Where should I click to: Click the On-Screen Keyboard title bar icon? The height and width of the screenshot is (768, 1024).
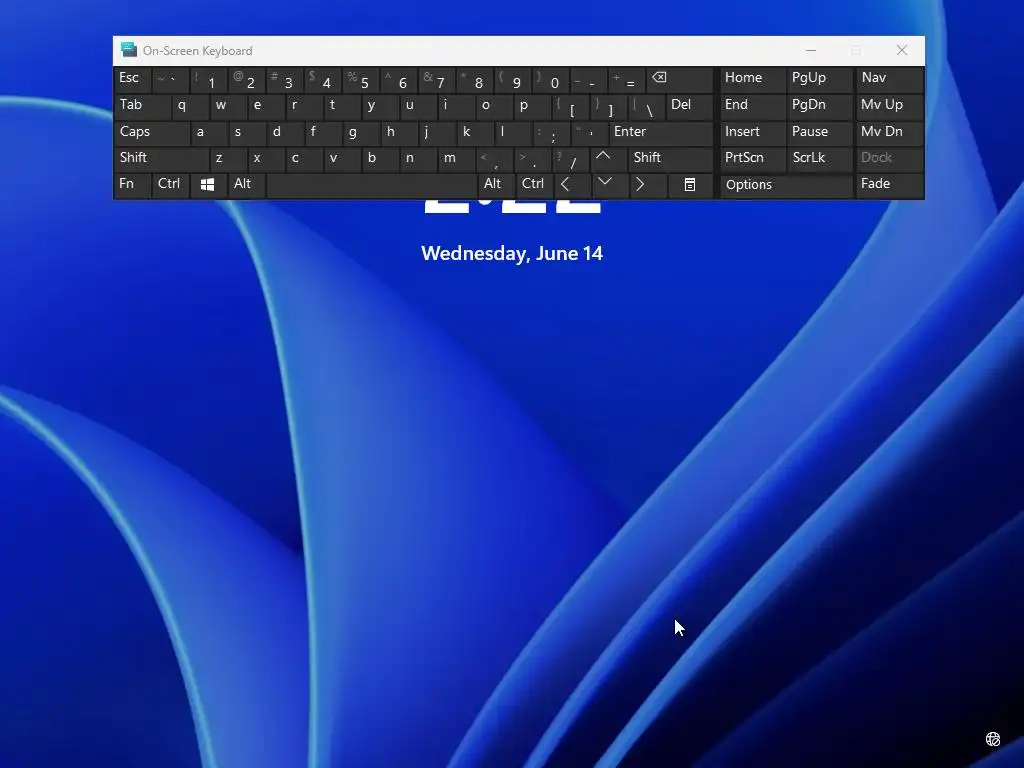coord(129,50)
